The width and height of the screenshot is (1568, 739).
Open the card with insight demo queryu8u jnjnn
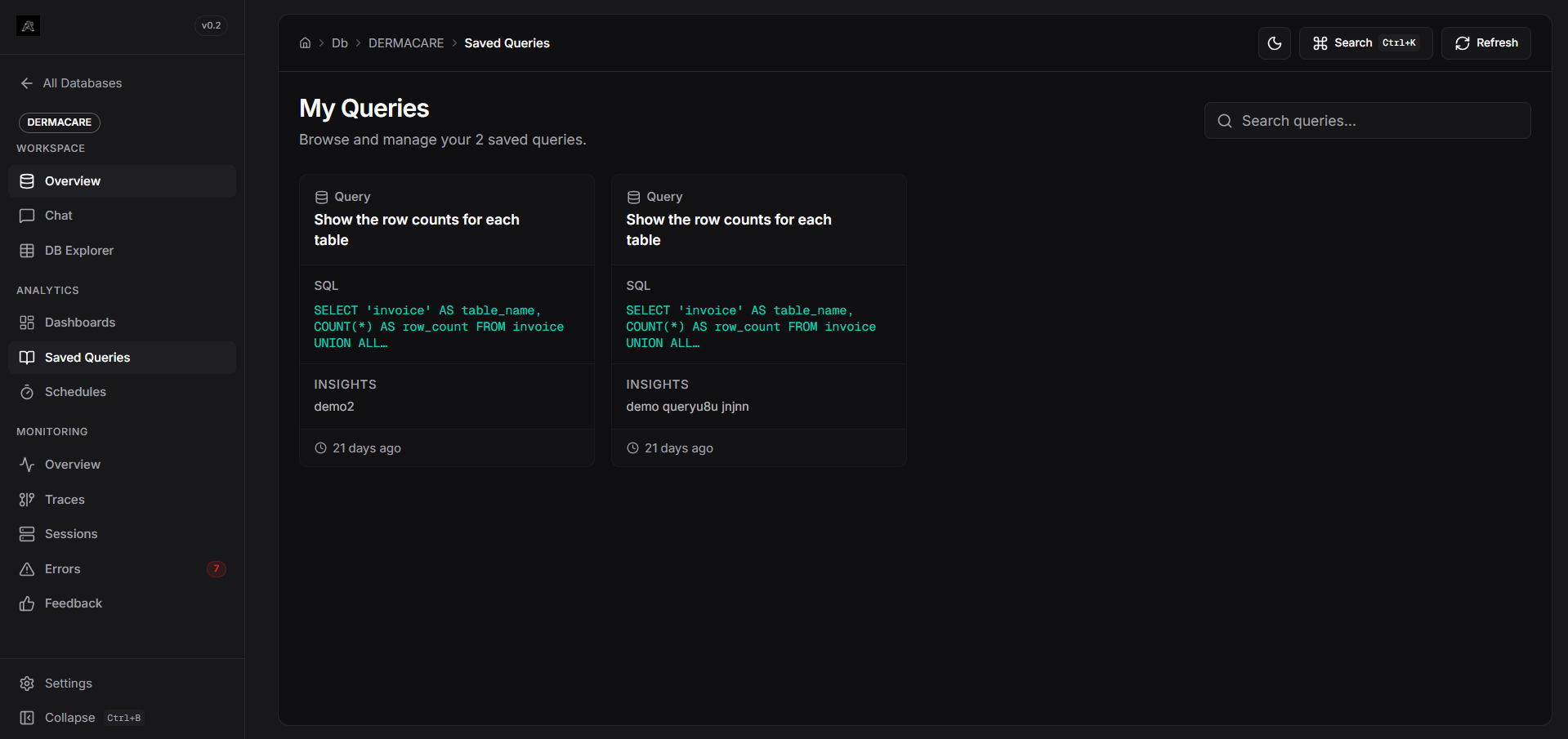(759, 320)
